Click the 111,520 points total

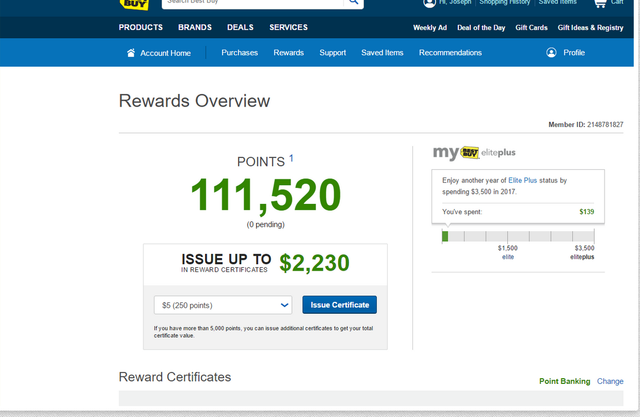tap(266, 195)
